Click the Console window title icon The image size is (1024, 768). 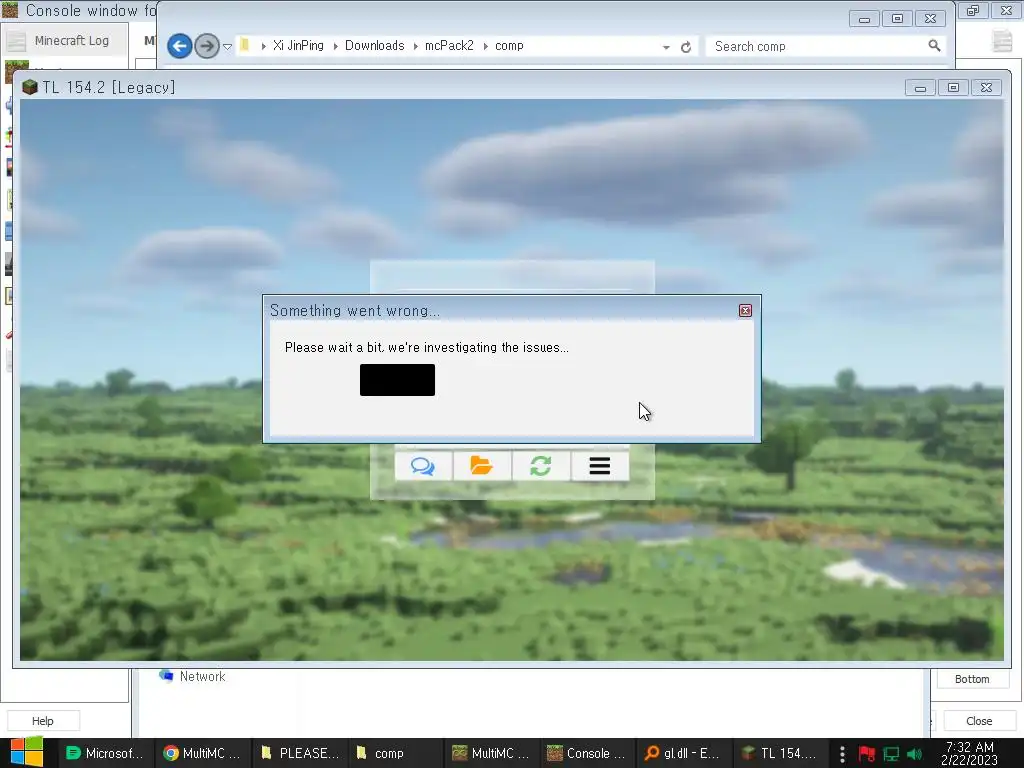click(10, 10)
